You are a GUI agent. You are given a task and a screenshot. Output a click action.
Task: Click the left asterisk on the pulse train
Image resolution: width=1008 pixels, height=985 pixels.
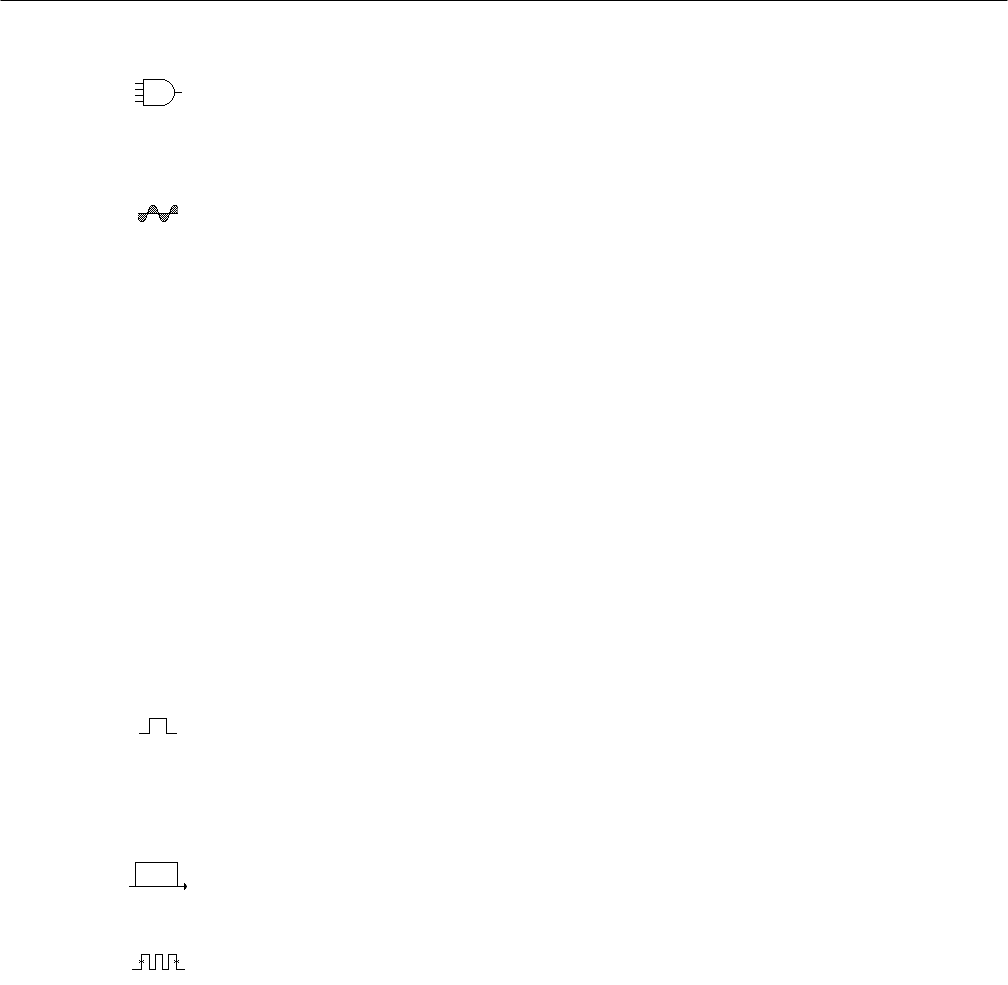point(141,961)
